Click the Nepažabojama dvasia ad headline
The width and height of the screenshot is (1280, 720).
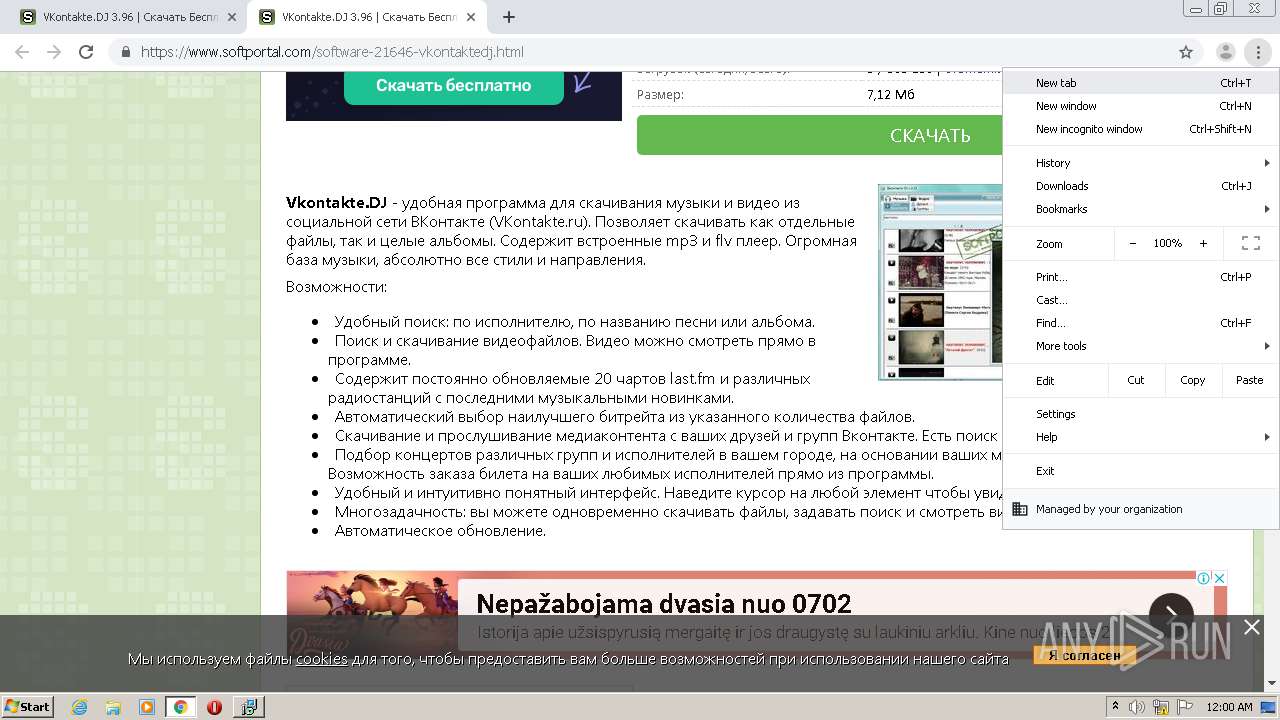[x=664, y=603]
